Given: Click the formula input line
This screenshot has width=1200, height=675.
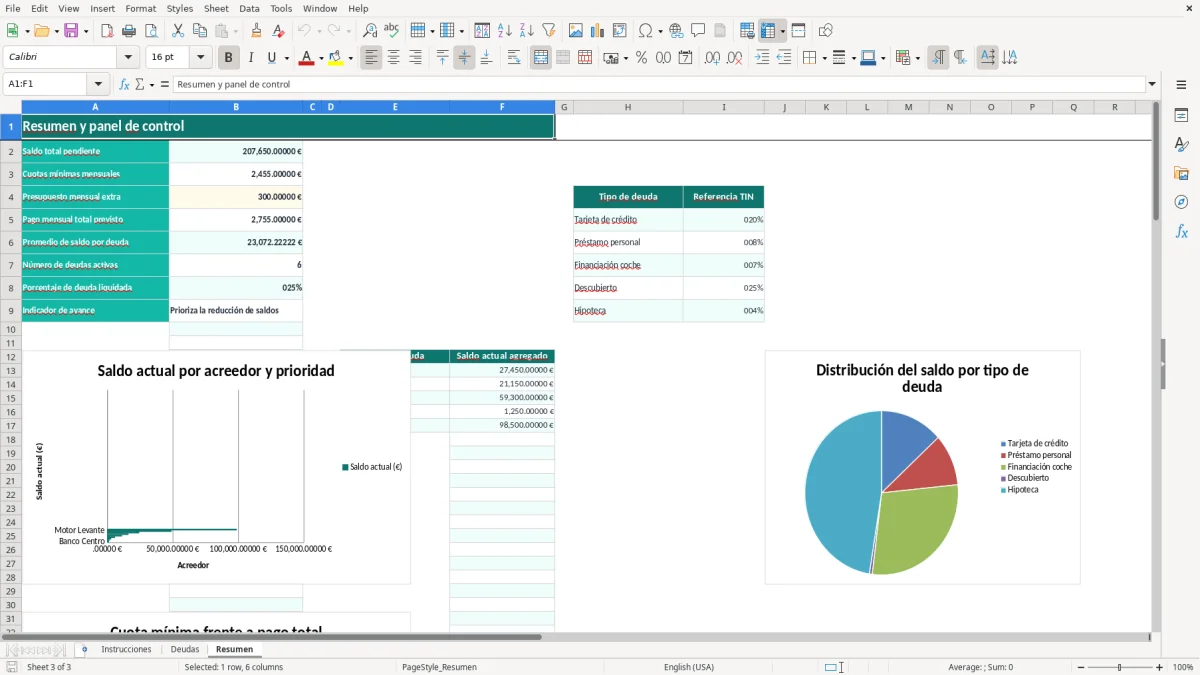Looking at the screenshot, I should click(658, 85).
